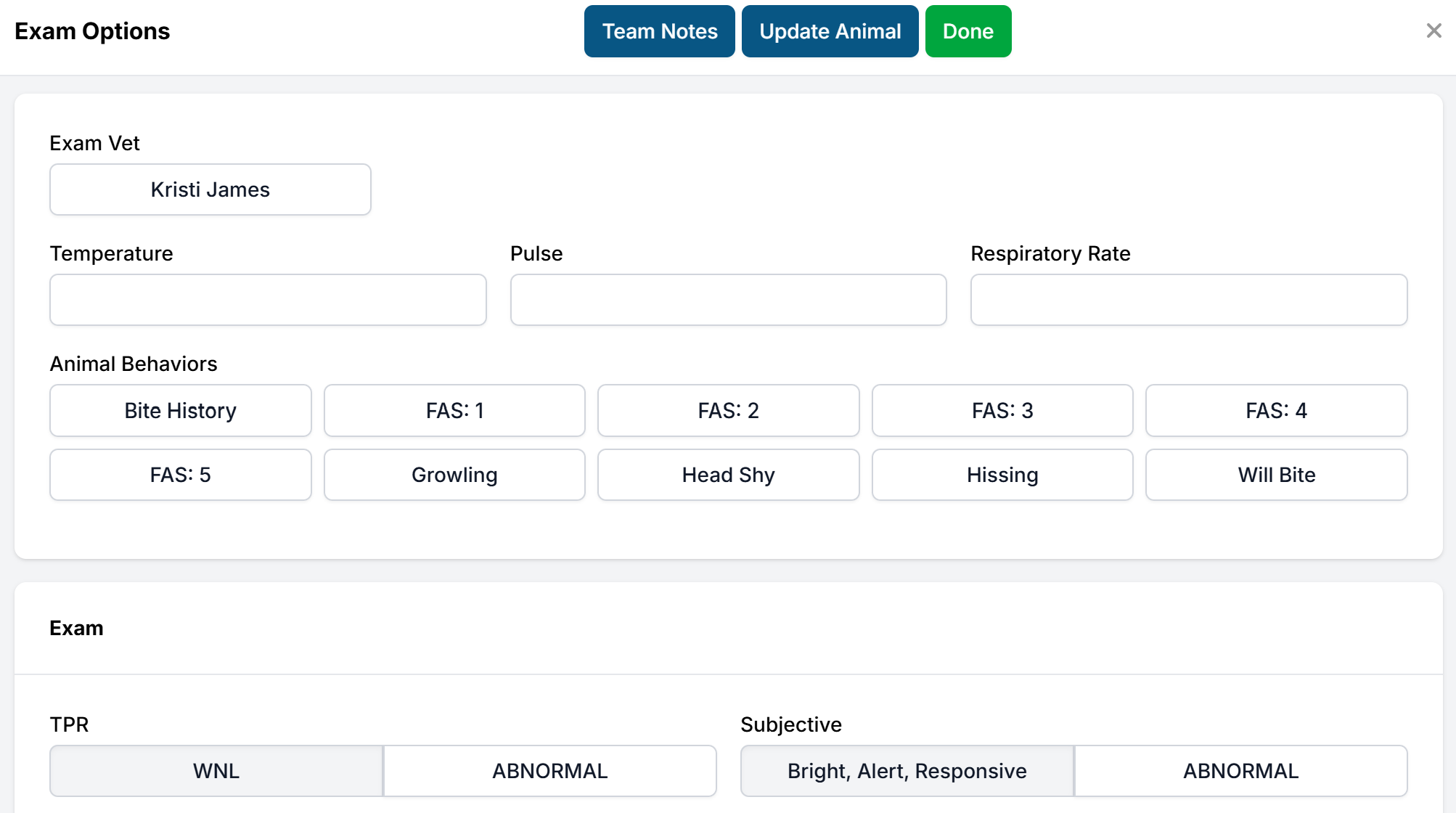Select FAS: 1 behavior

(x=454, y=411)
